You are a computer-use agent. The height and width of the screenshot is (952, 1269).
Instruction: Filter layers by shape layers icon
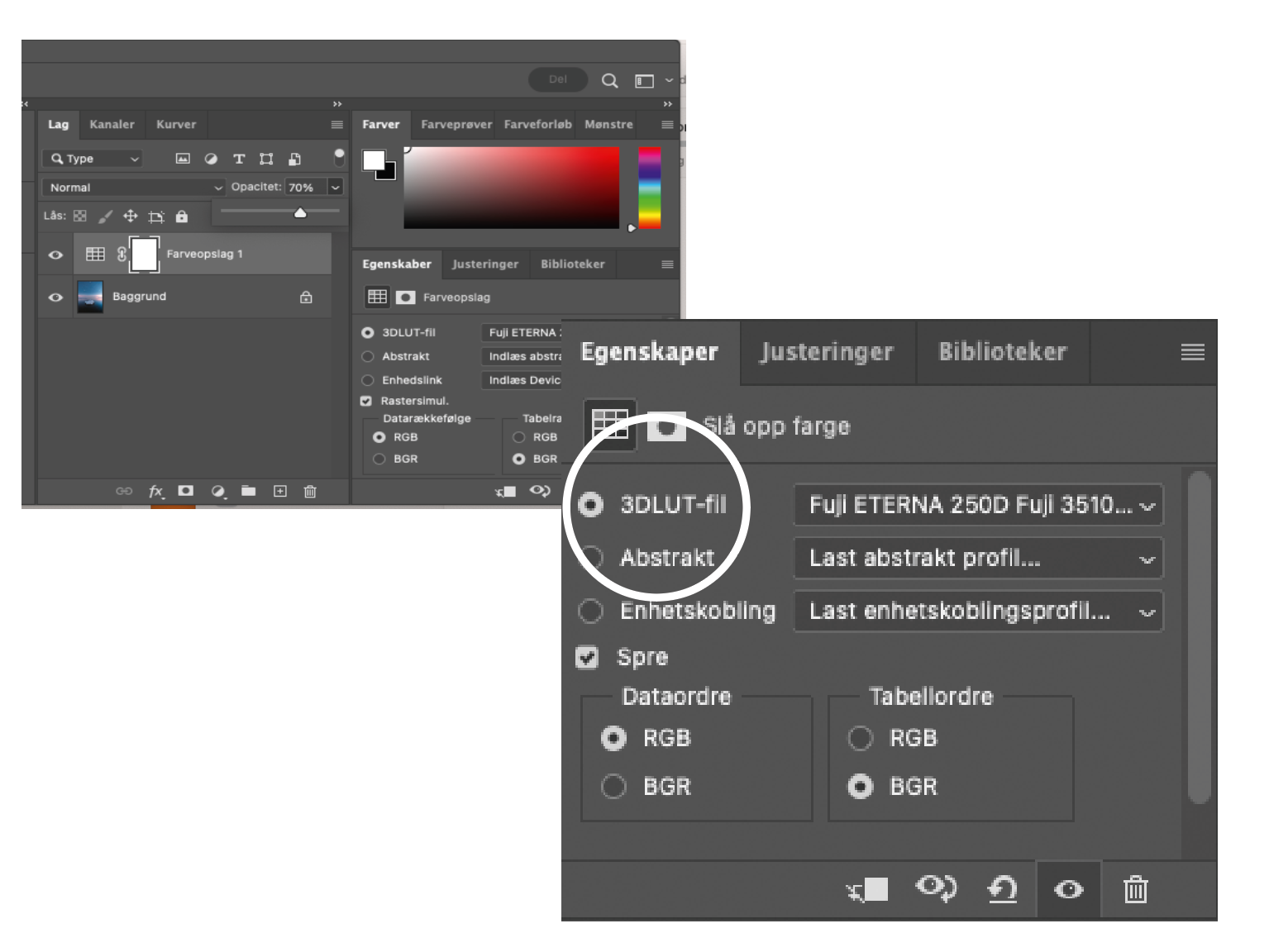[x=266, y=159]
